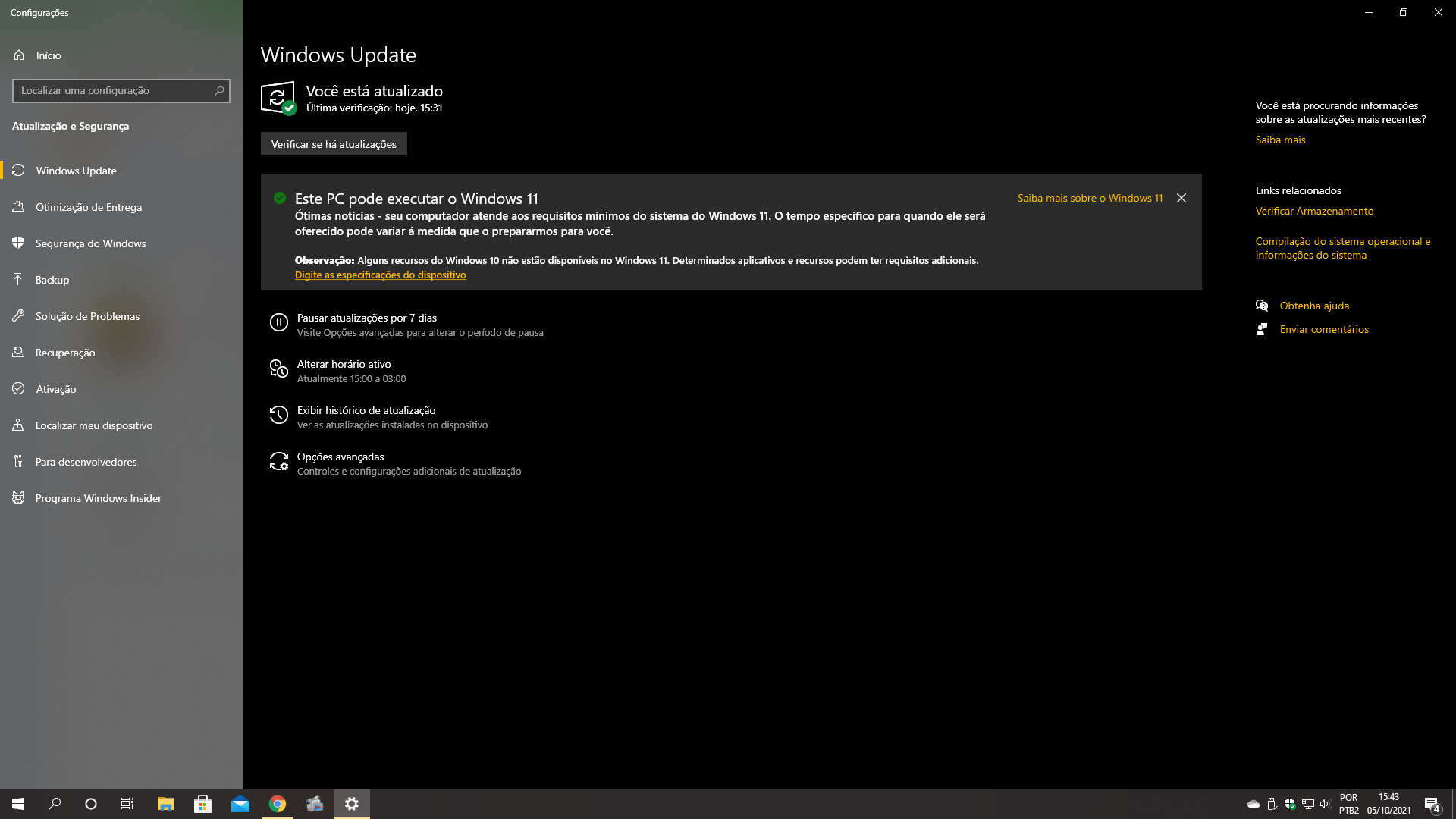Open Para desenvolvedores in sidebar
Screen dimensions: 1456x819
(x=121, y=462)
